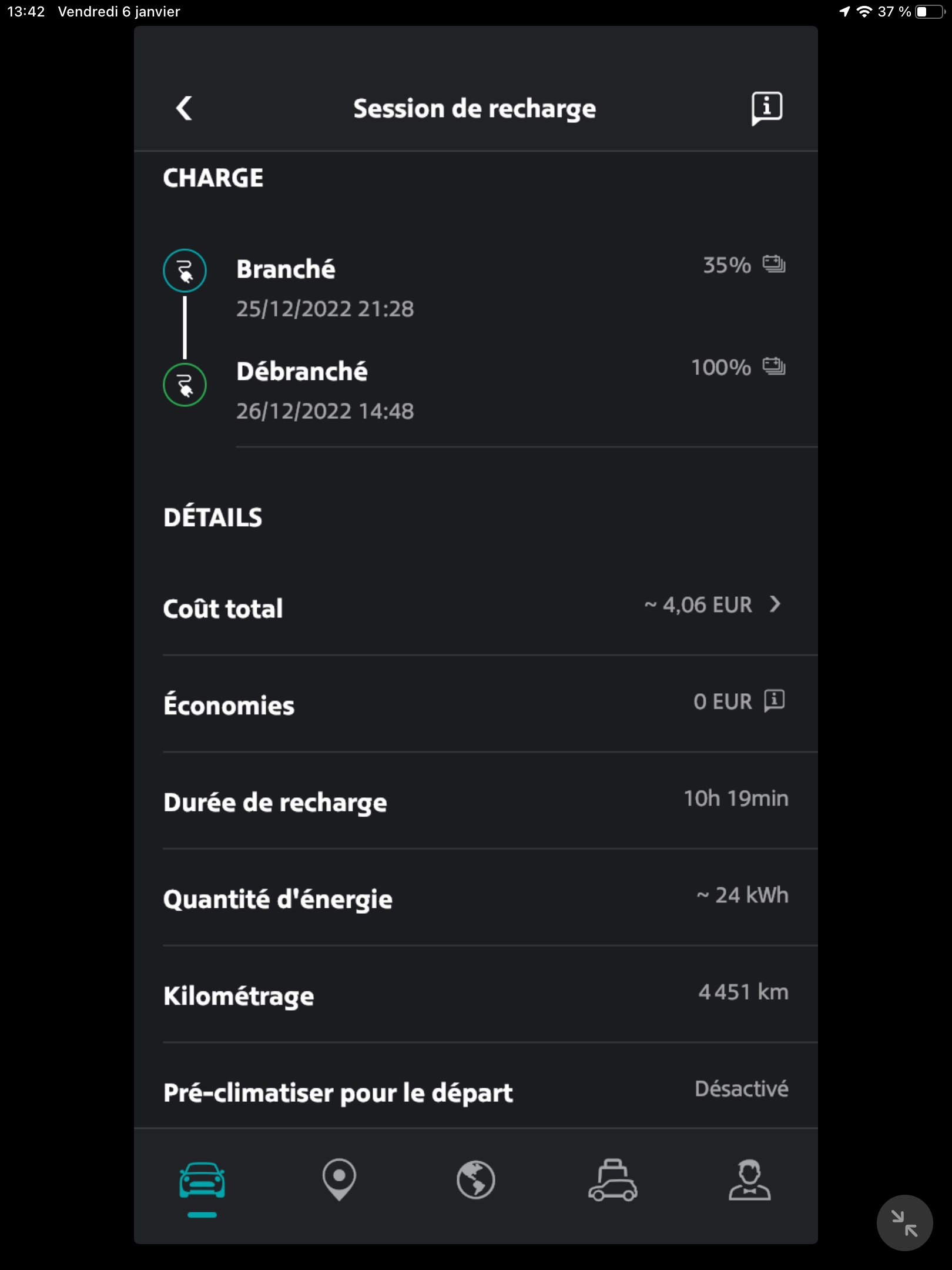Tap the teal plugged-in charger icon
The height and width of the screenshot is (1270, 952).
coord(185,271)
